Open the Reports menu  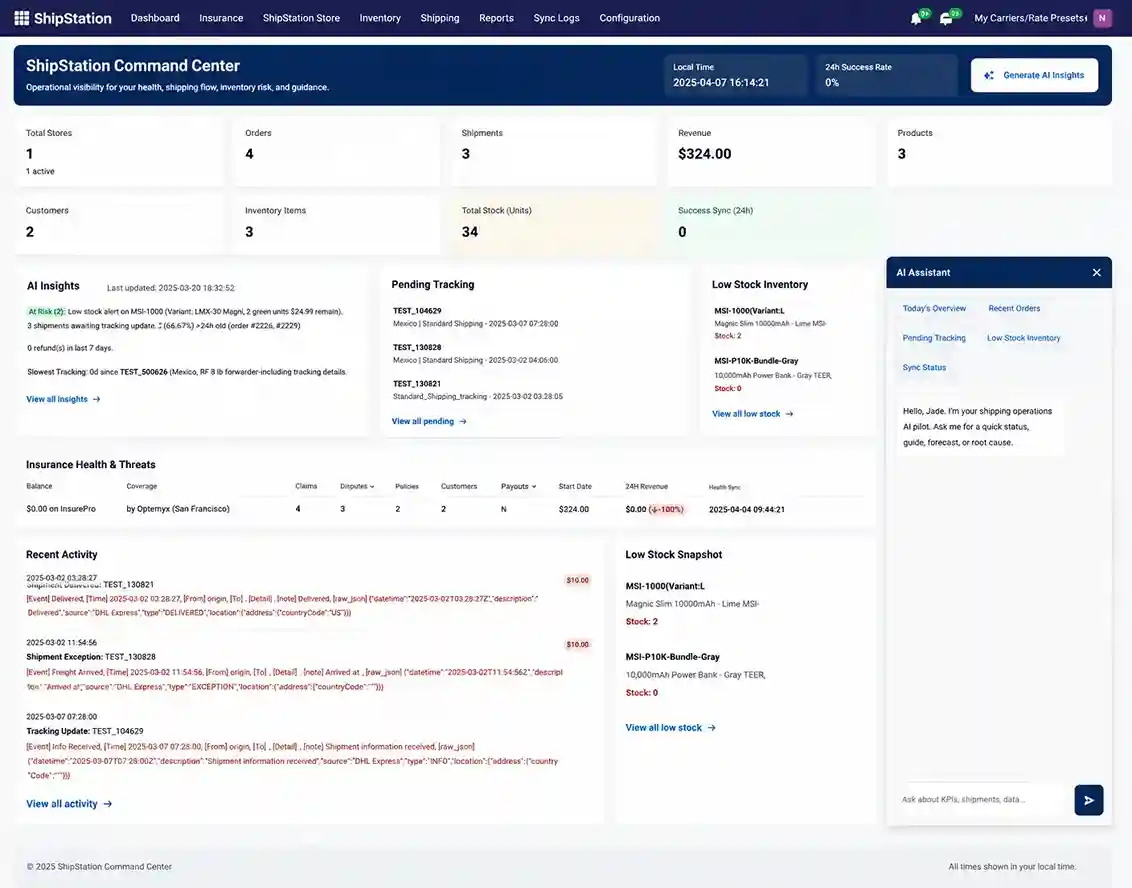[496, 18]
